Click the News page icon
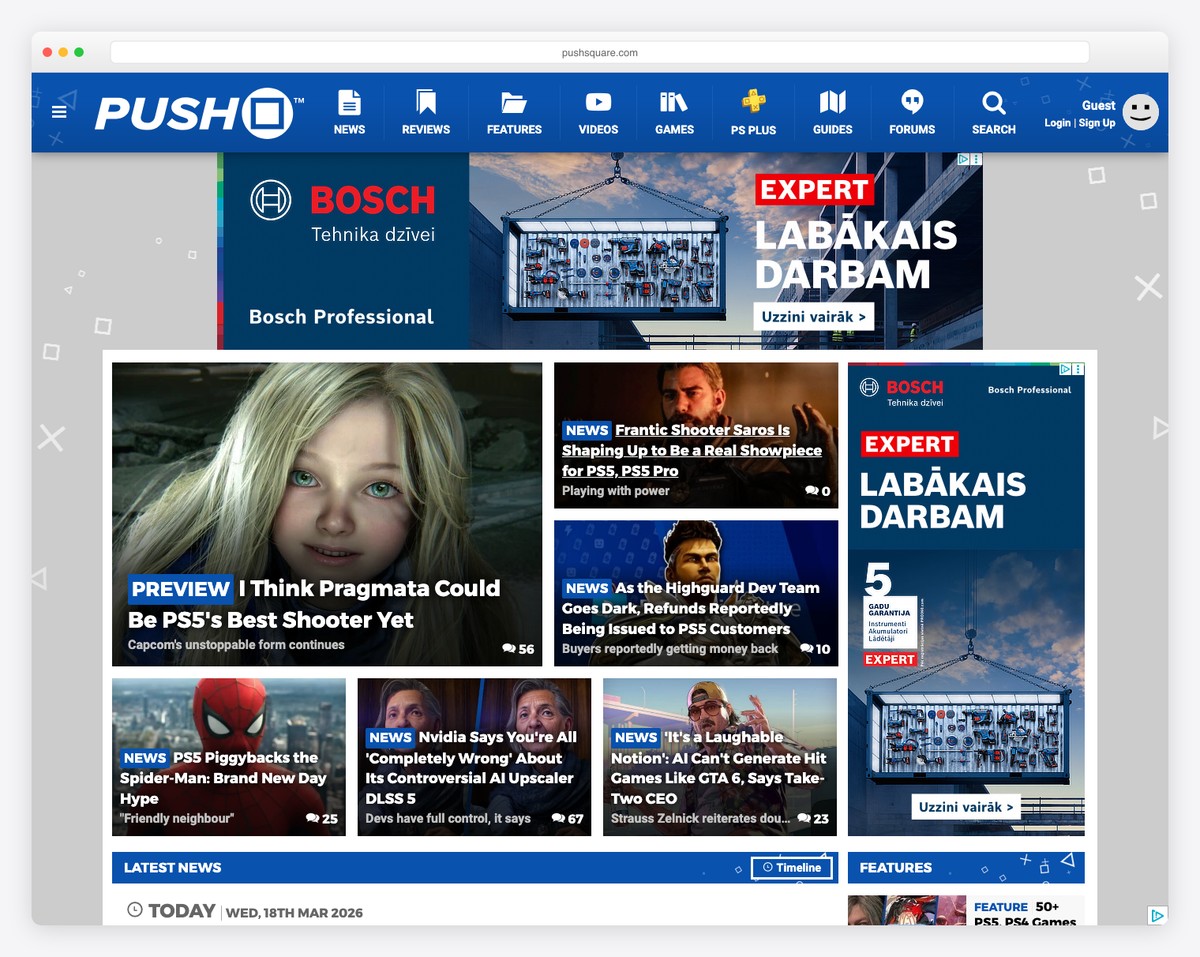1200x957 pixels. click(x=349, y=102)
